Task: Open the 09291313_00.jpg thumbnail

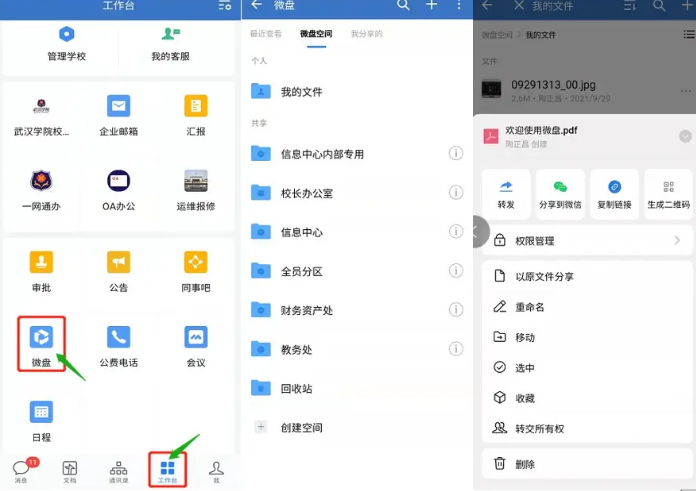Action: tap(491, 90)
